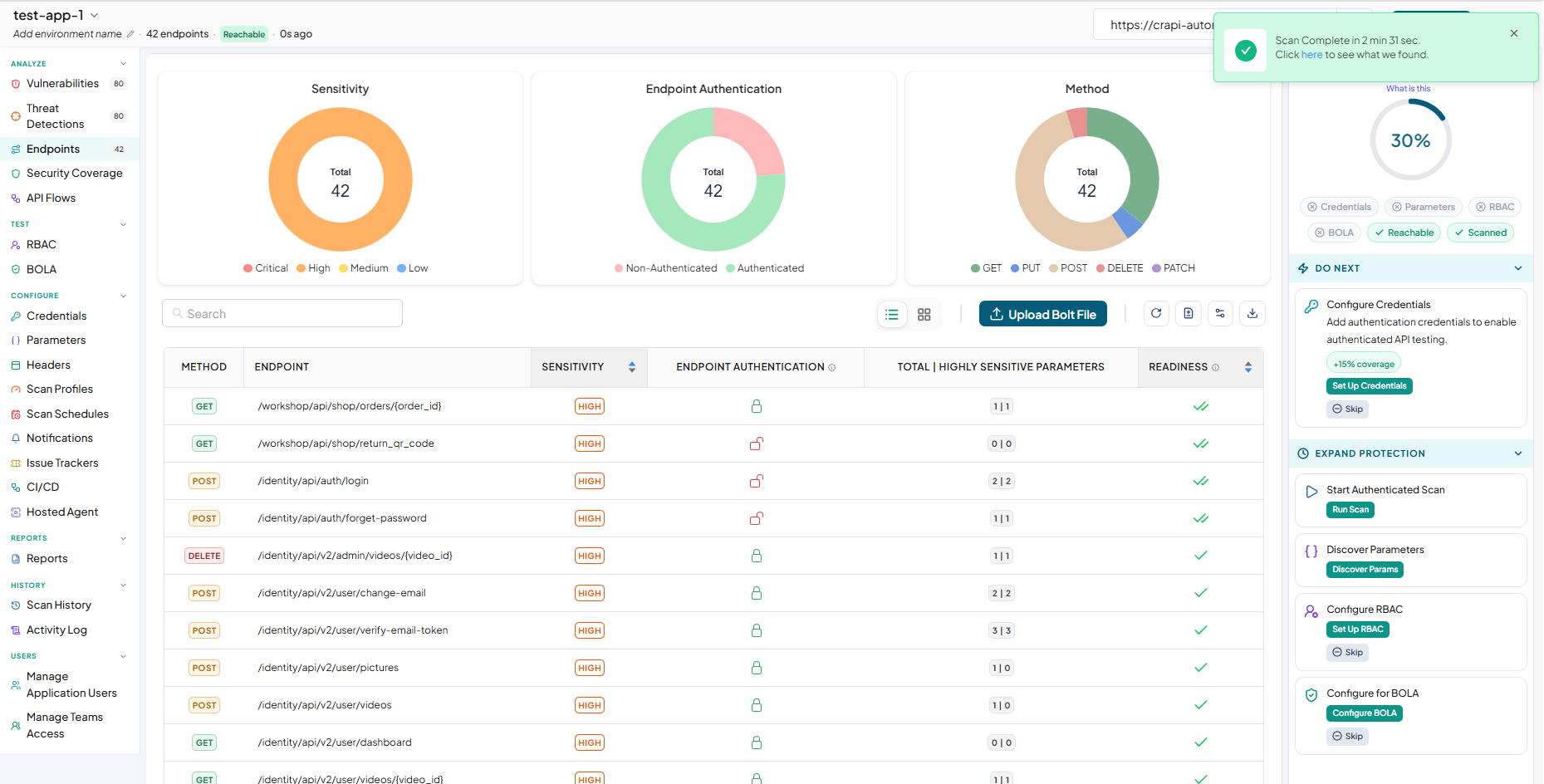
Task: Click the download icon in toolbar
Action: click(x=1252, y=314)
